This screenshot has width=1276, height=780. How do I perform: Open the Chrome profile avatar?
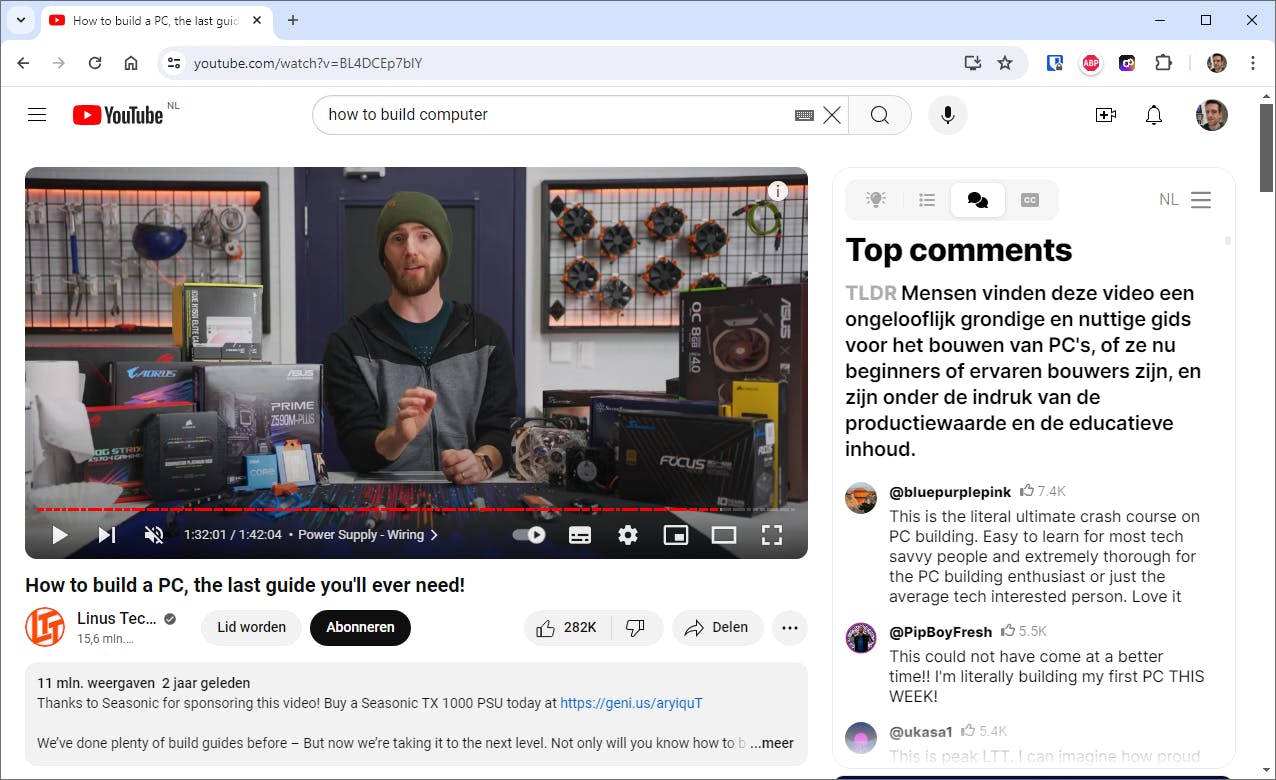pyautogui.click(x=1217, y=63)
